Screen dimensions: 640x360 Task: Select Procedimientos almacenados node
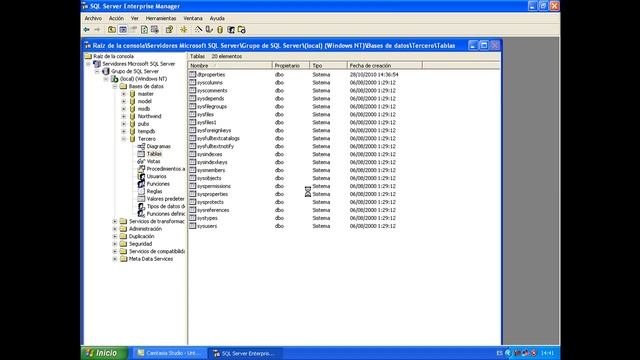[x=166, y=169]
